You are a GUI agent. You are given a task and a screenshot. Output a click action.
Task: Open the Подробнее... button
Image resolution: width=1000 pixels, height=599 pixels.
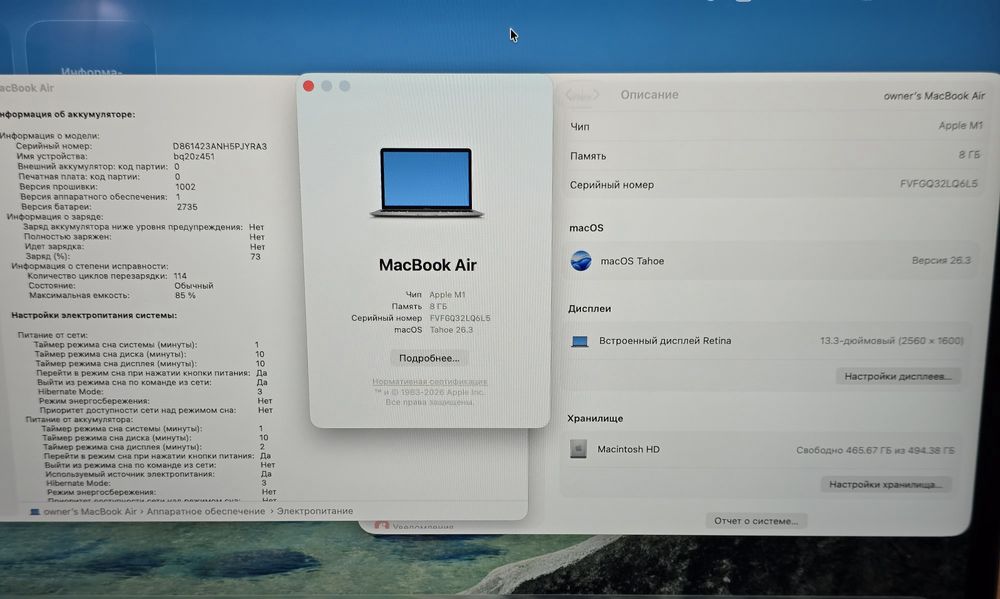429,358
